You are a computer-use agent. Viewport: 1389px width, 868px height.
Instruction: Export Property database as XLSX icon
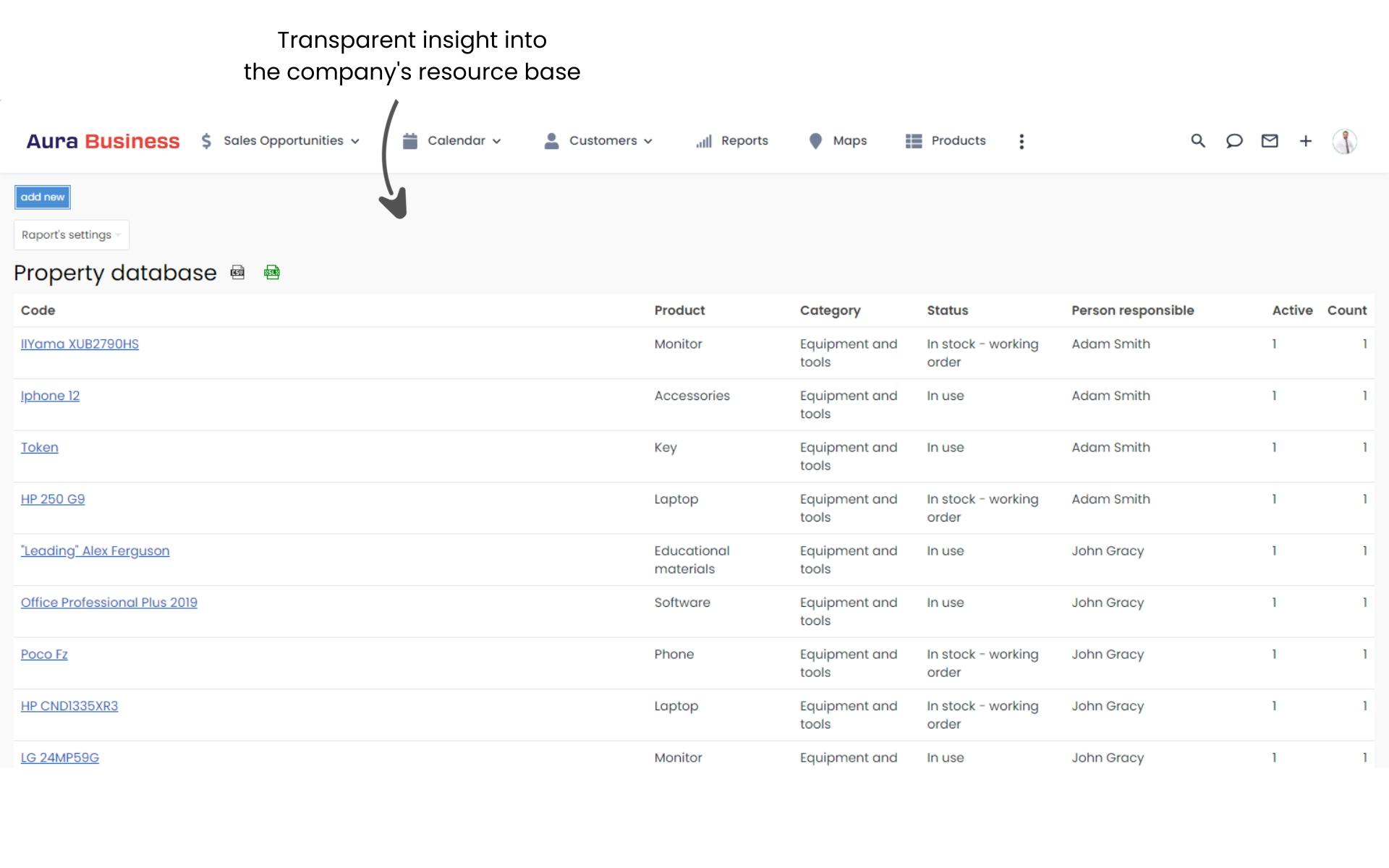pyautogui.click(x=272, y=273)
